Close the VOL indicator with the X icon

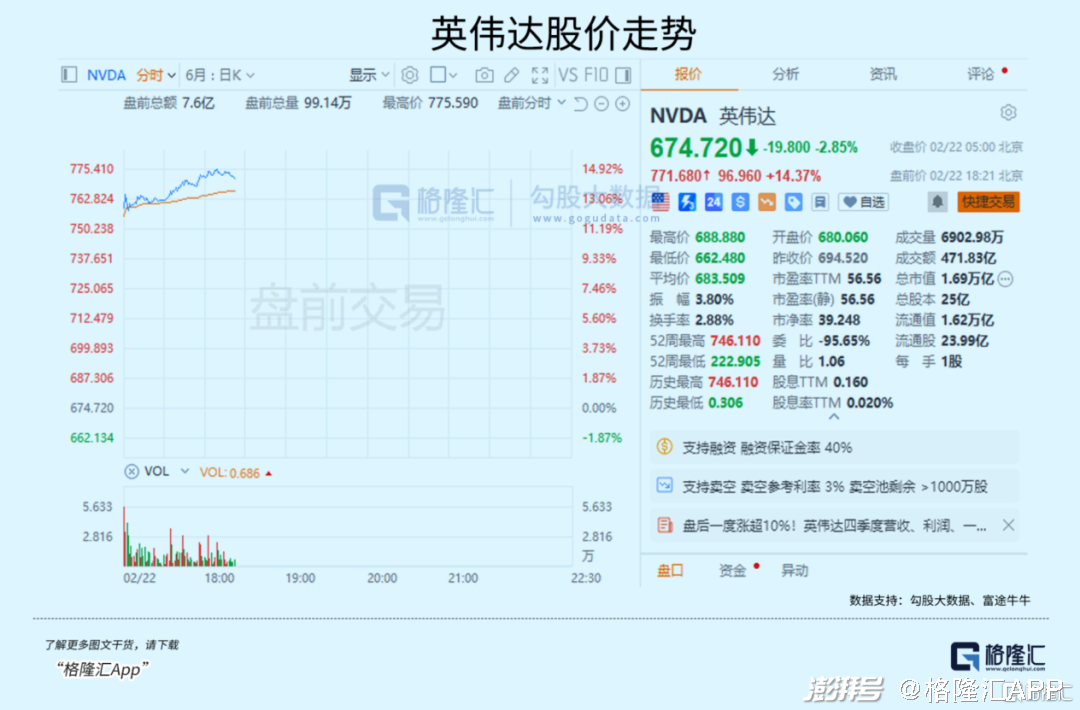(x=131, y=472)
